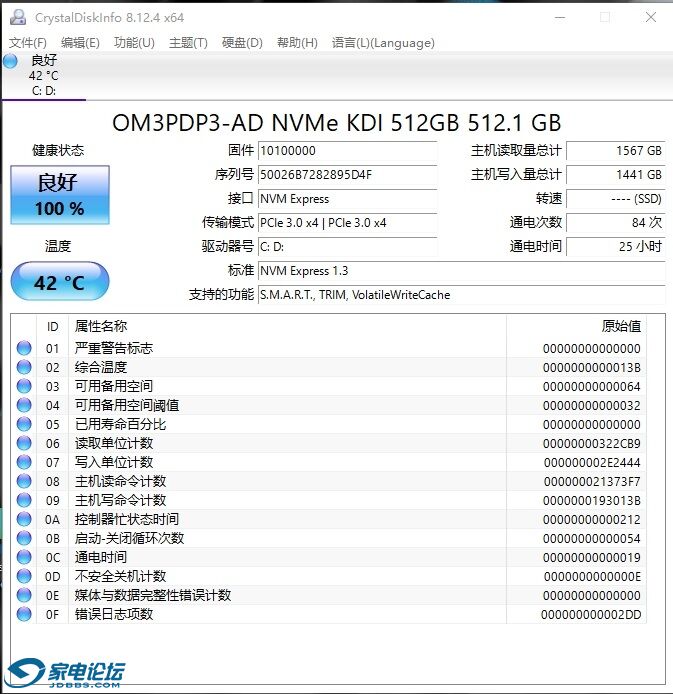Click status orb for 0E 媒体与数据完整性错误计数
The image size is (673, 694).
click(24, 596)
